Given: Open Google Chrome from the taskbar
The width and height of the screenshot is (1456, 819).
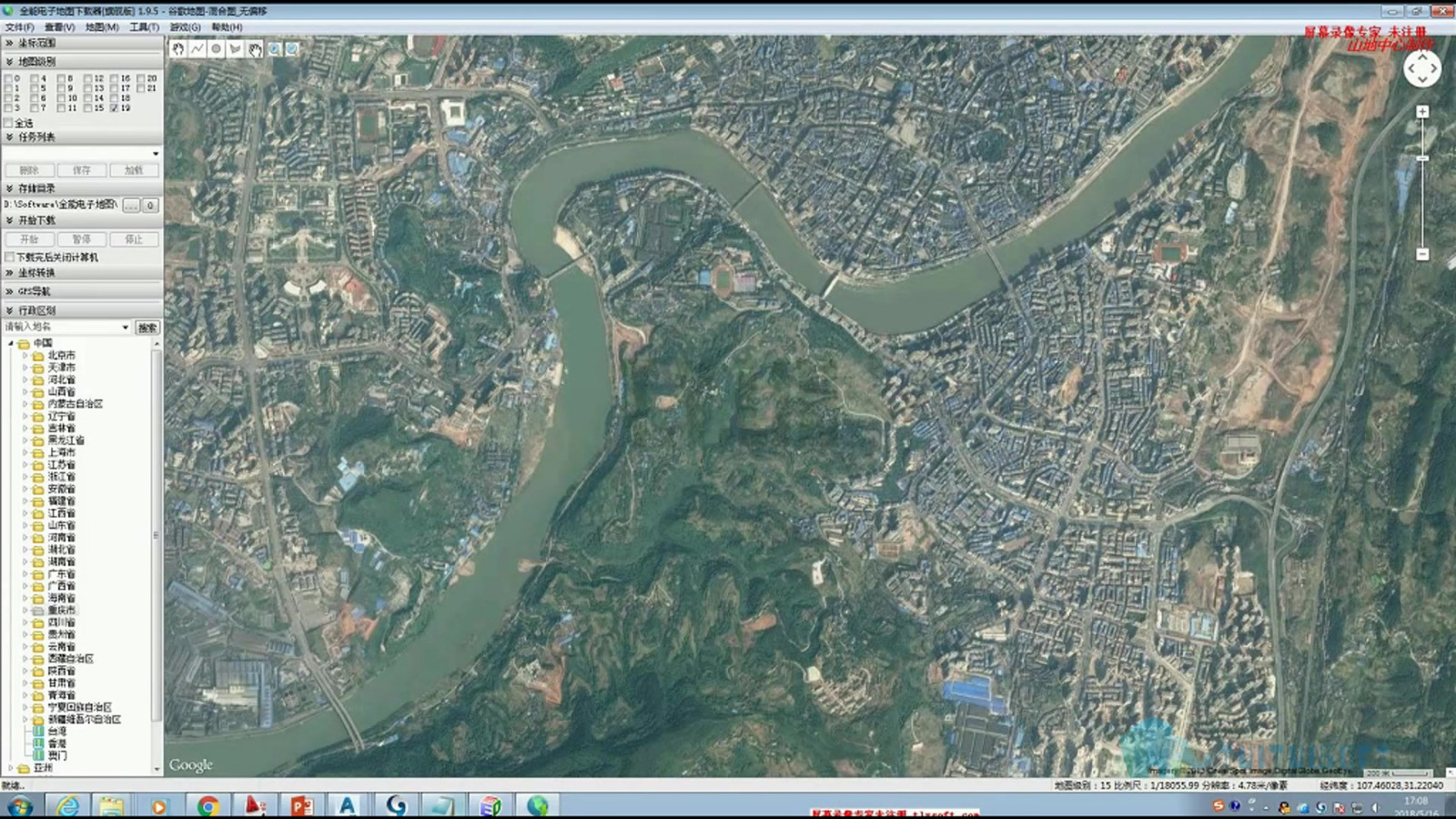Looking at the screenshot, I should (x=207, y=805).
